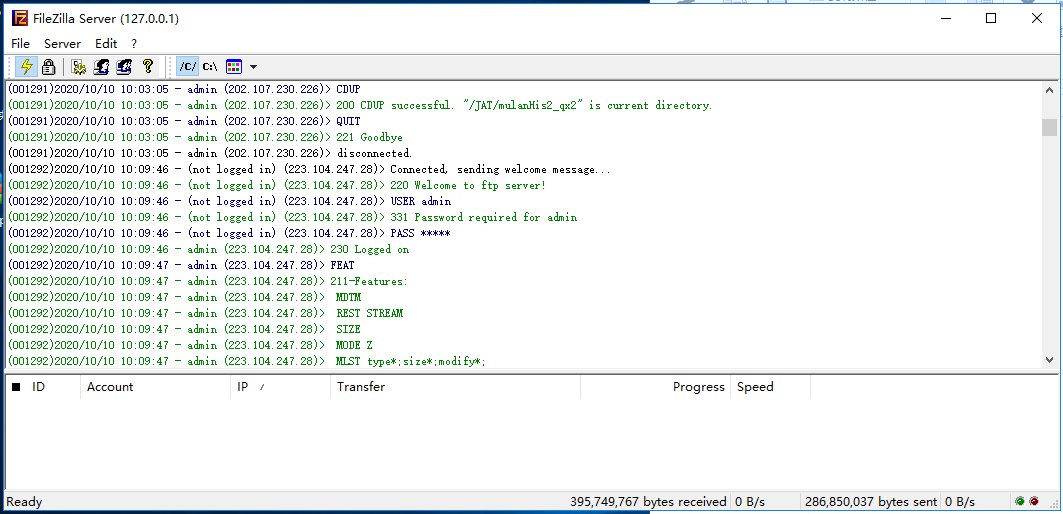This screenshot has height=514, width=1063.
Task: Click the Ready status bar text
Action: [24, 502]
